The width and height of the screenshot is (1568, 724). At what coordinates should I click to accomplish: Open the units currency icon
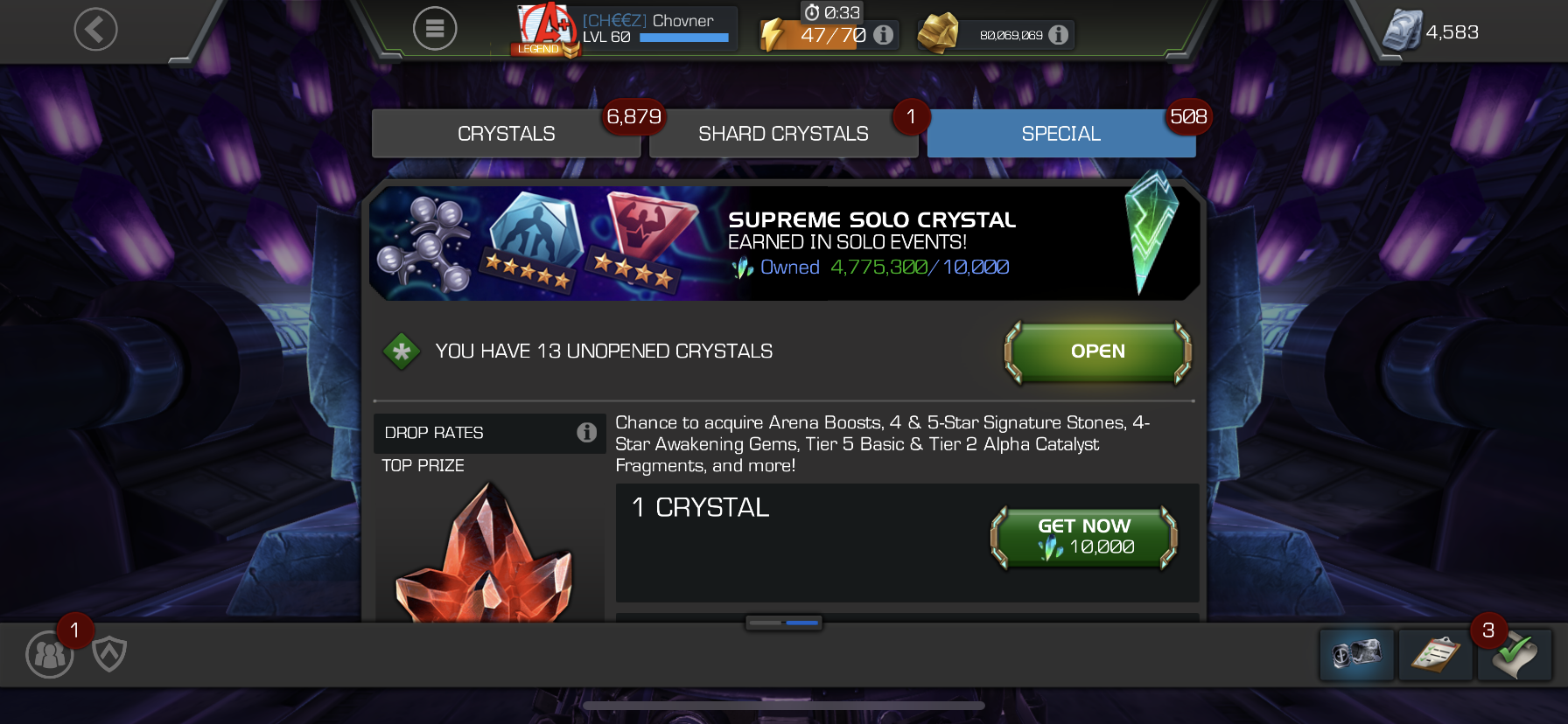click(x=1401, y=30)
